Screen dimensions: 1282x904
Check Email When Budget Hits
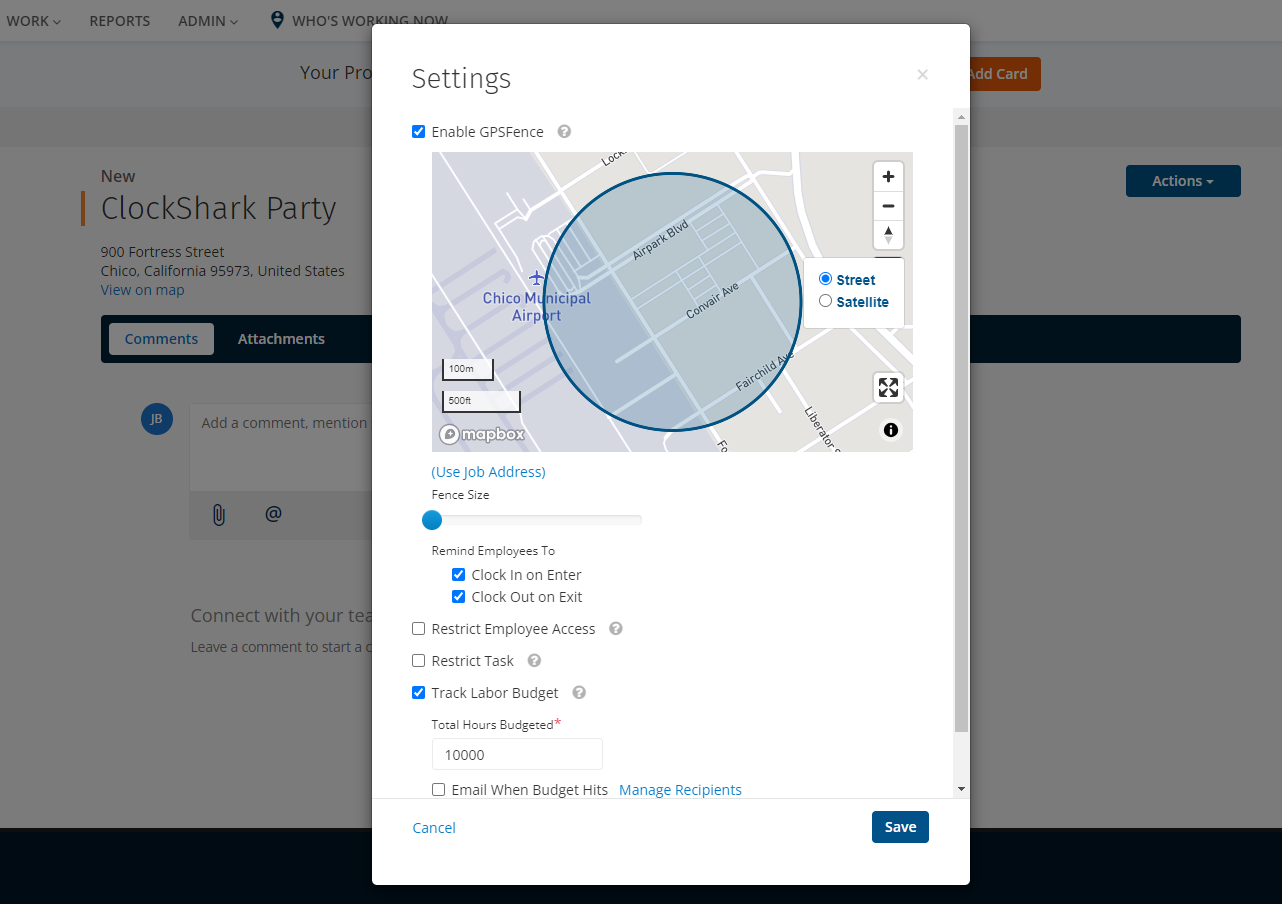pos(438,789)
